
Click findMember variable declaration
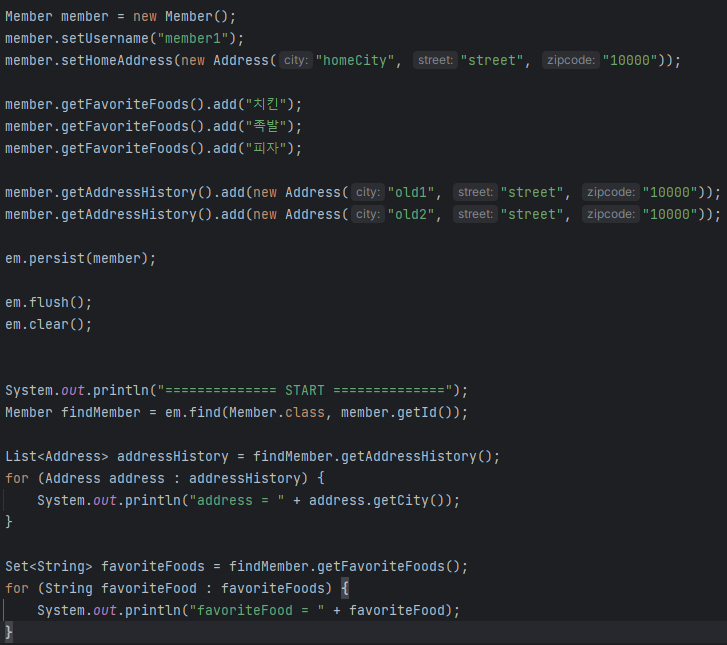tap(101, 413)
